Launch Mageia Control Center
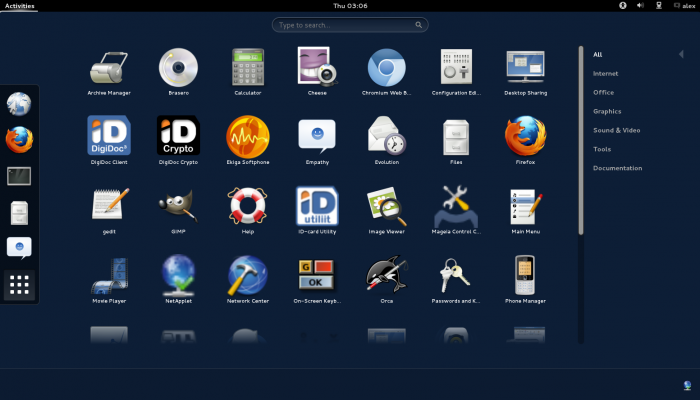Image resolution: width=700 pixels, height=400 pixels. tap(456, 210)
